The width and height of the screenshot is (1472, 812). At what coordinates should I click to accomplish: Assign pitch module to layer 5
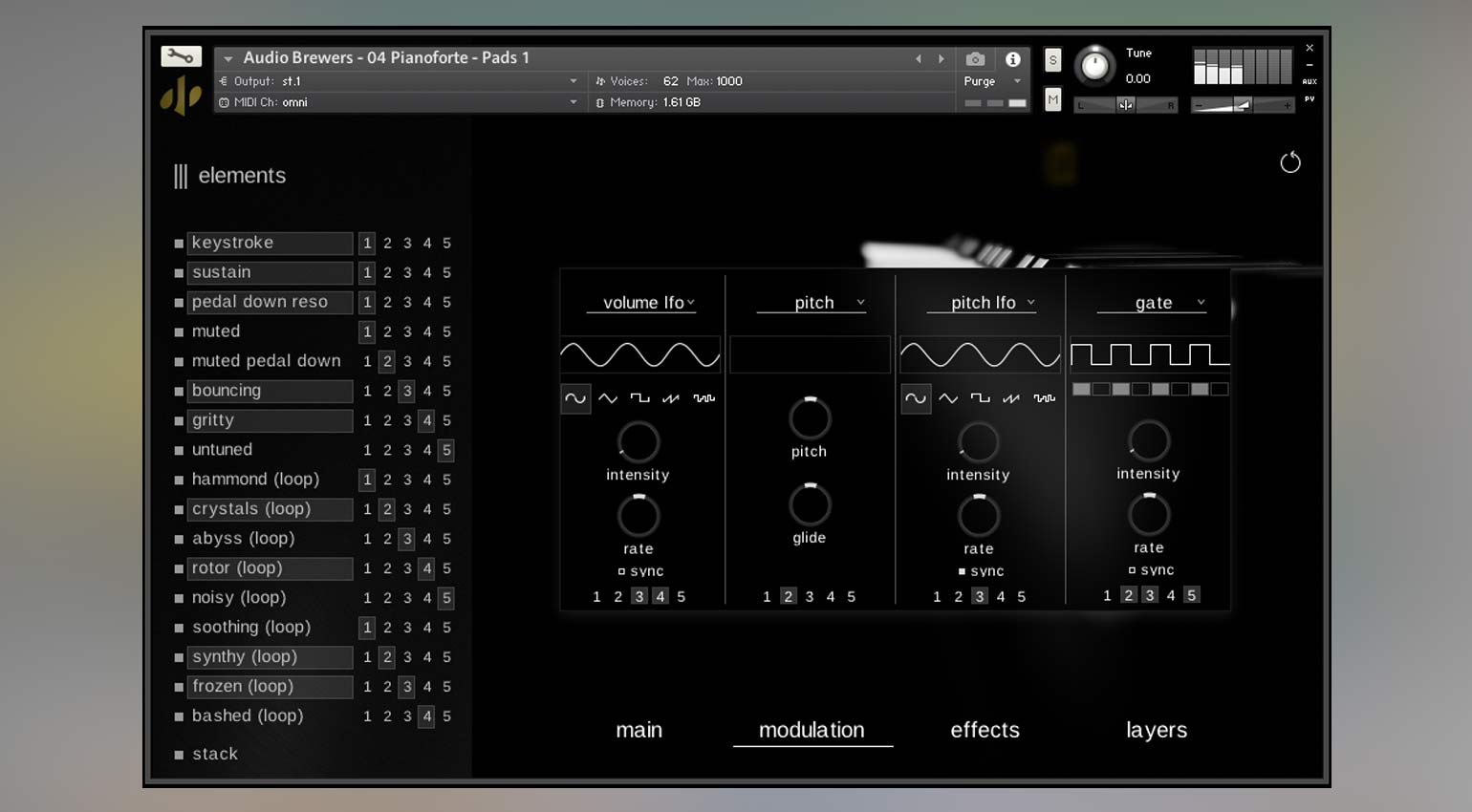click(x=851, y=597)
